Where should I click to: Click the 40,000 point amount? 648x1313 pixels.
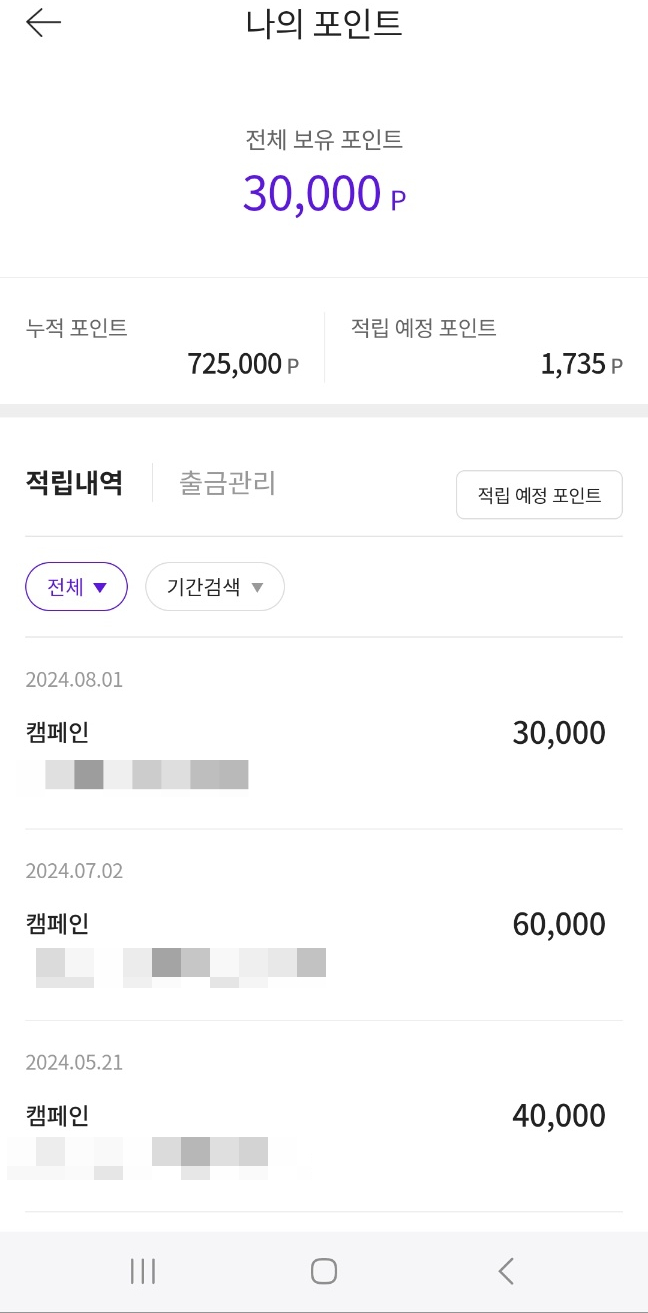[x=558, y=1116]
